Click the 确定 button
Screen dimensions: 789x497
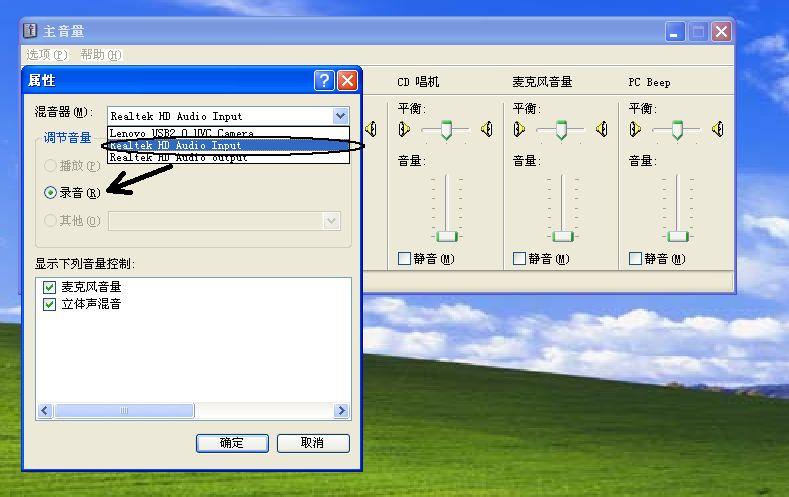point(232,443)
